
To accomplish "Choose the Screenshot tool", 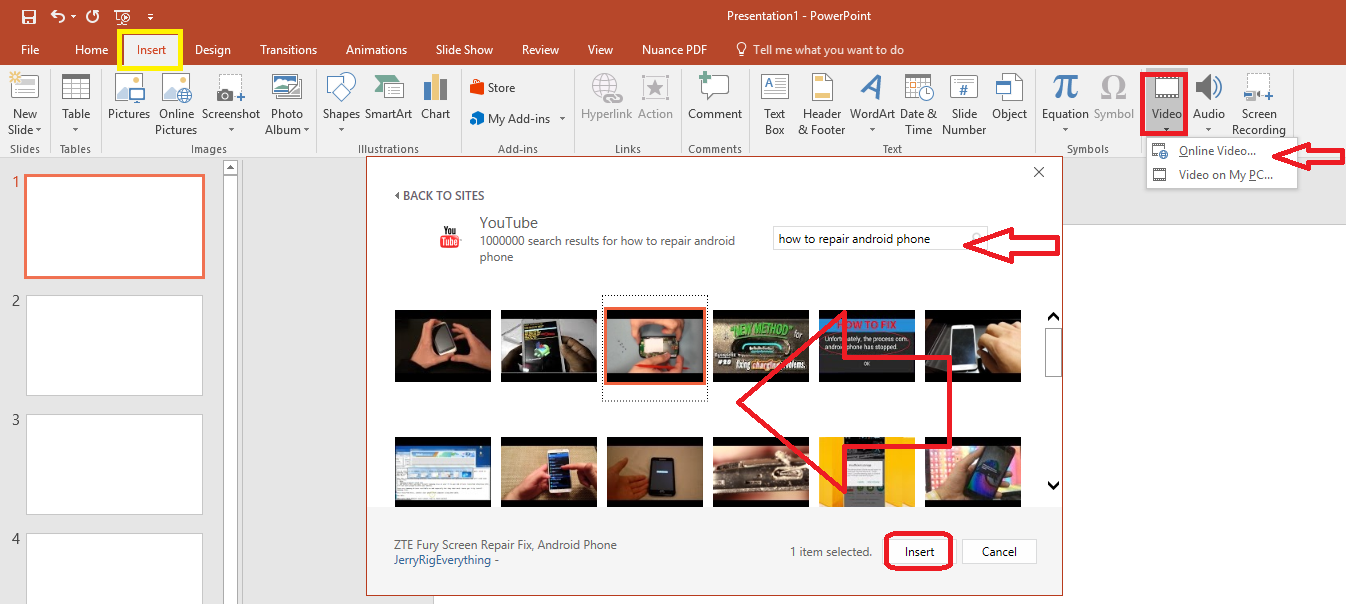I will [231, 105].
